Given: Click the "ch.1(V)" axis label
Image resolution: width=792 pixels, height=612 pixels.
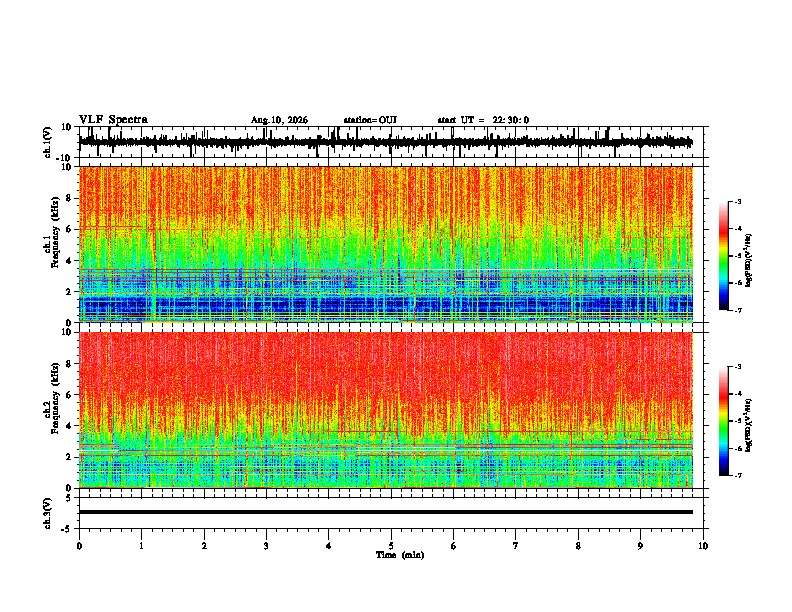Looking at the screenshot, I should (48, 142).
